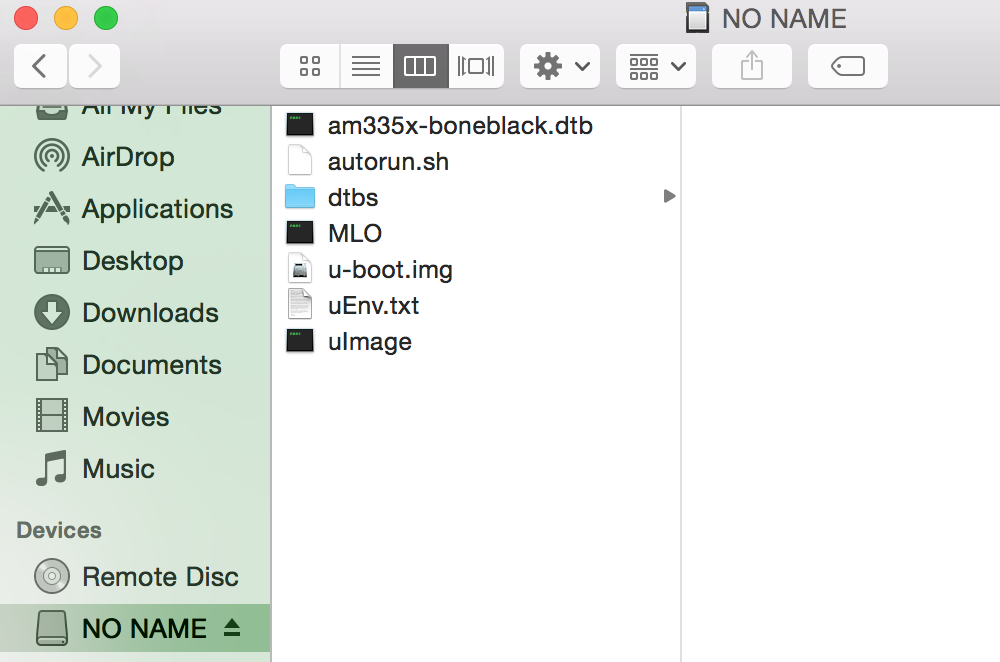Image resolution: width=1000 pixels, height=662 pixels.
Task: Click the Edit Tags button
Action: click(847, 66)
